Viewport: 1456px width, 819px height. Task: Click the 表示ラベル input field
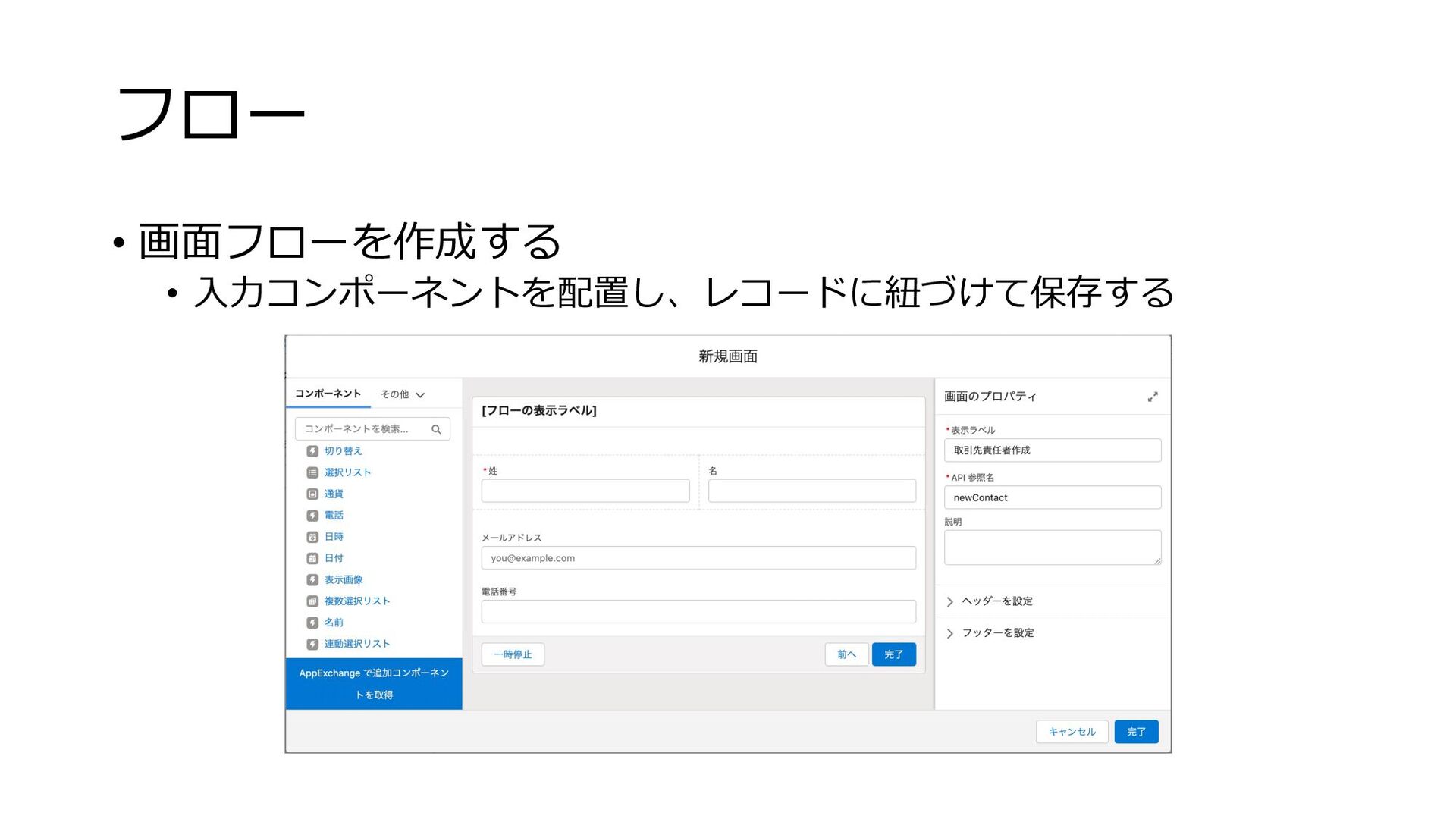[1052, 450]
